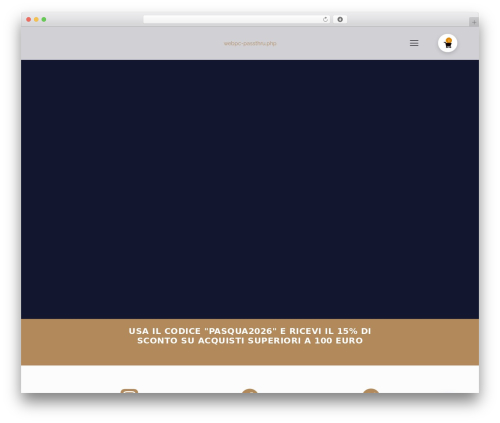Close the browser window with red button
Screen dimensions: 500x423
29,20
